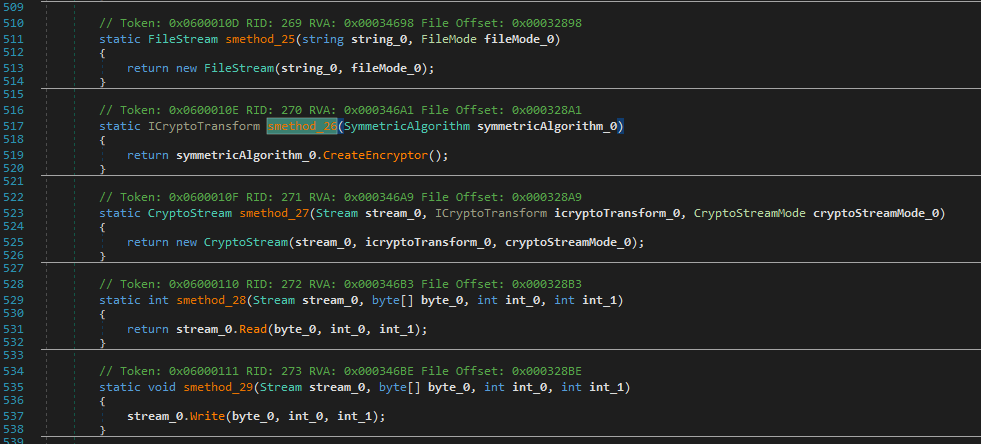Click the smethod_27 method declaration name
The height and width of the screenshot is (444, 981).
pyautogui.click(x=274, y=213)
